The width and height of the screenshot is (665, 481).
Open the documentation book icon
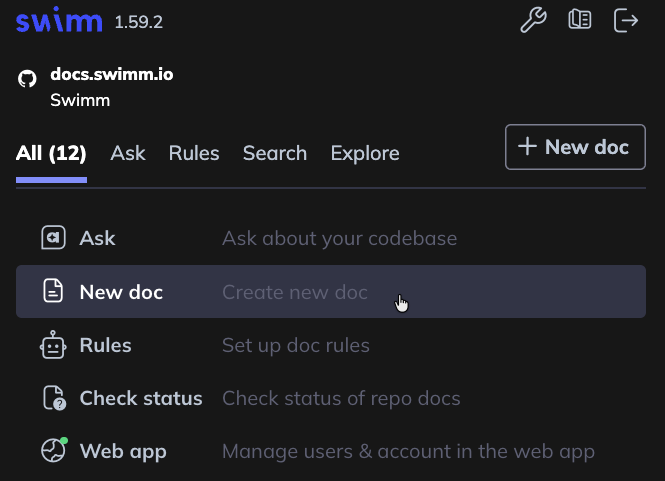579,20
